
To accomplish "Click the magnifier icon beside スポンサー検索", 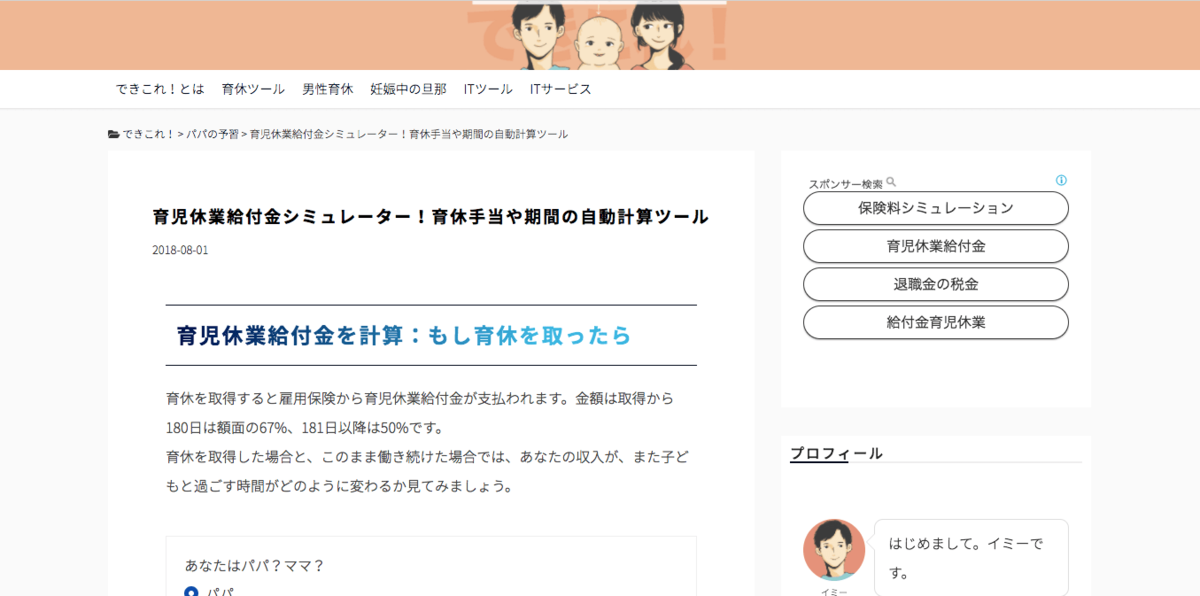I will [891, 183].
